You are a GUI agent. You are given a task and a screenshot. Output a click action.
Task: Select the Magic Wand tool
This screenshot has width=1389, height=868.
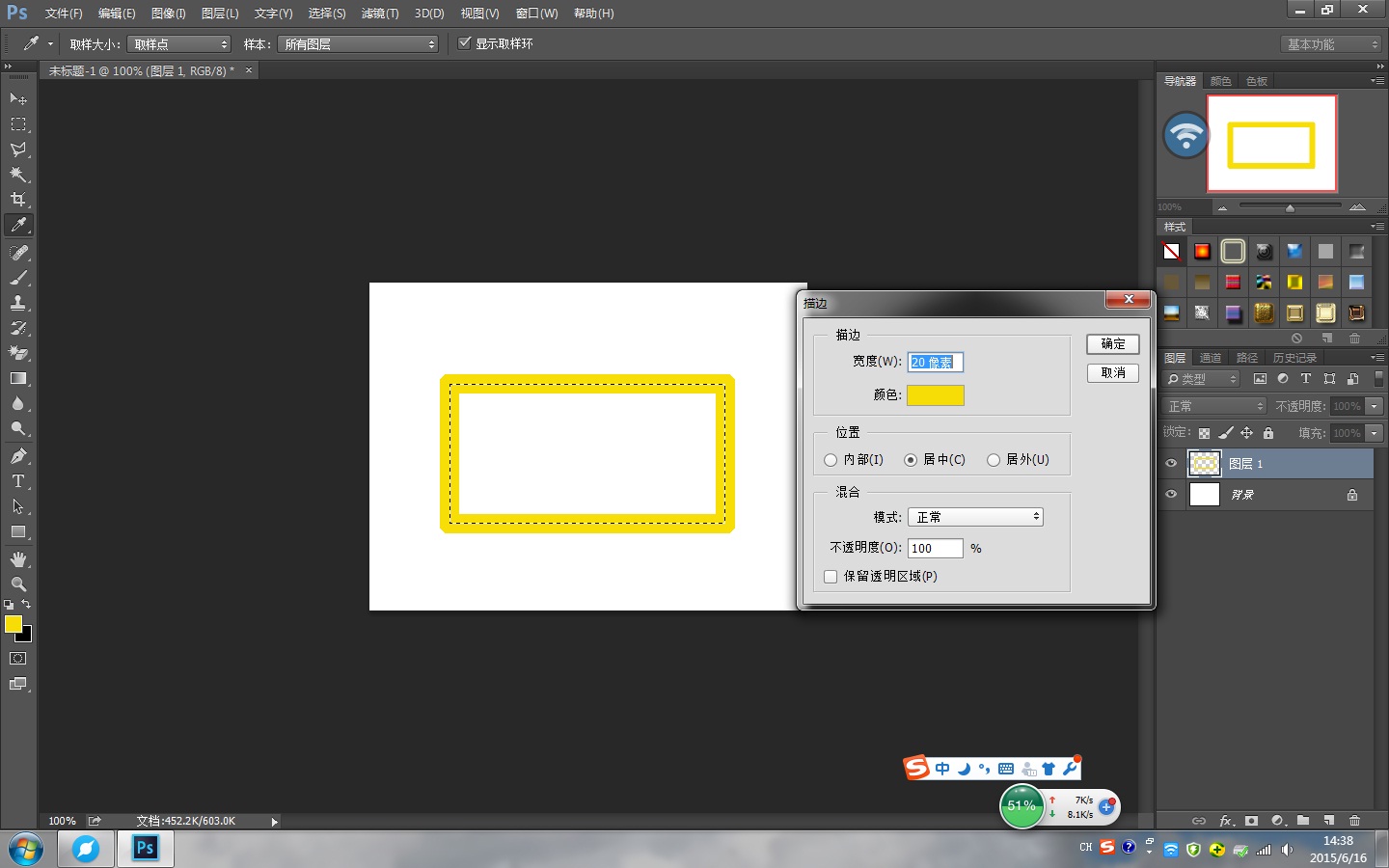click(x=18, y=175)
